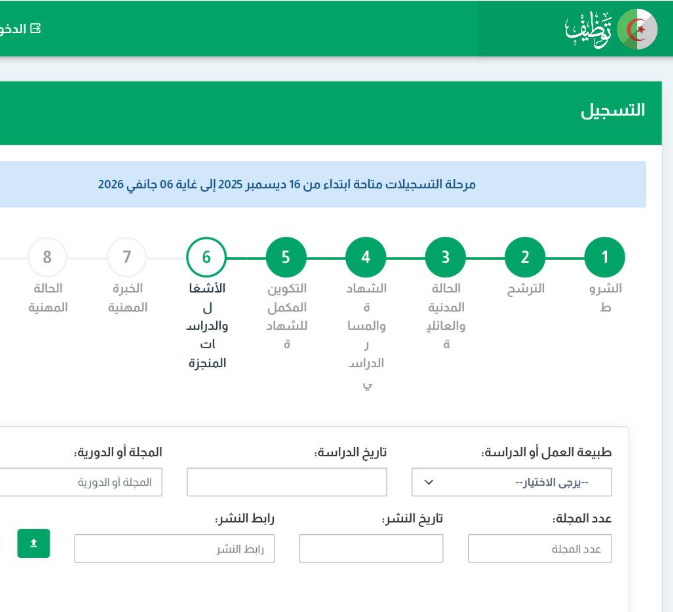Click the رابط النشر label
The height and width of the screenshot is (612, 673).
coord(244,518)
